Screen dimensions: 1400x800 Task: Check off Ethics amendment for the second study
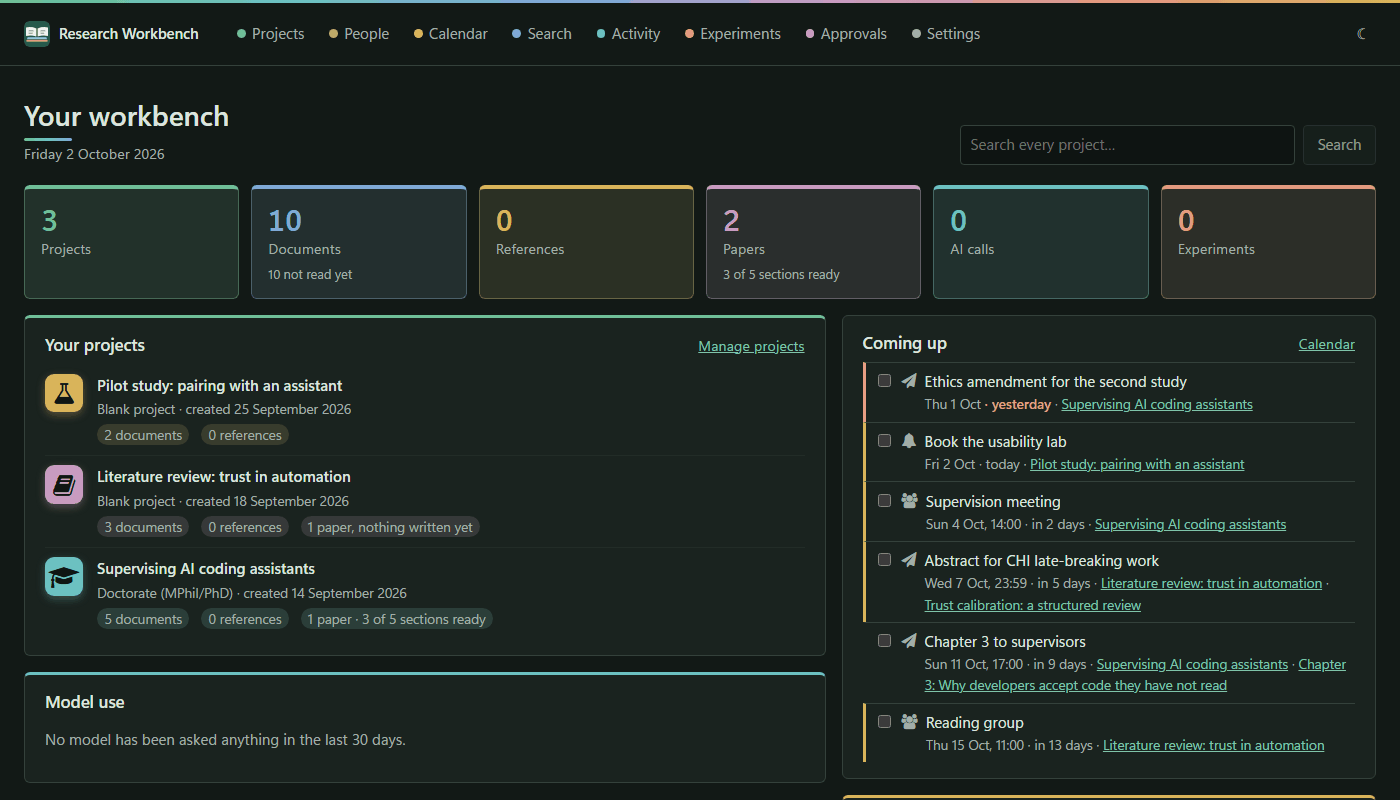coord(884,381)
